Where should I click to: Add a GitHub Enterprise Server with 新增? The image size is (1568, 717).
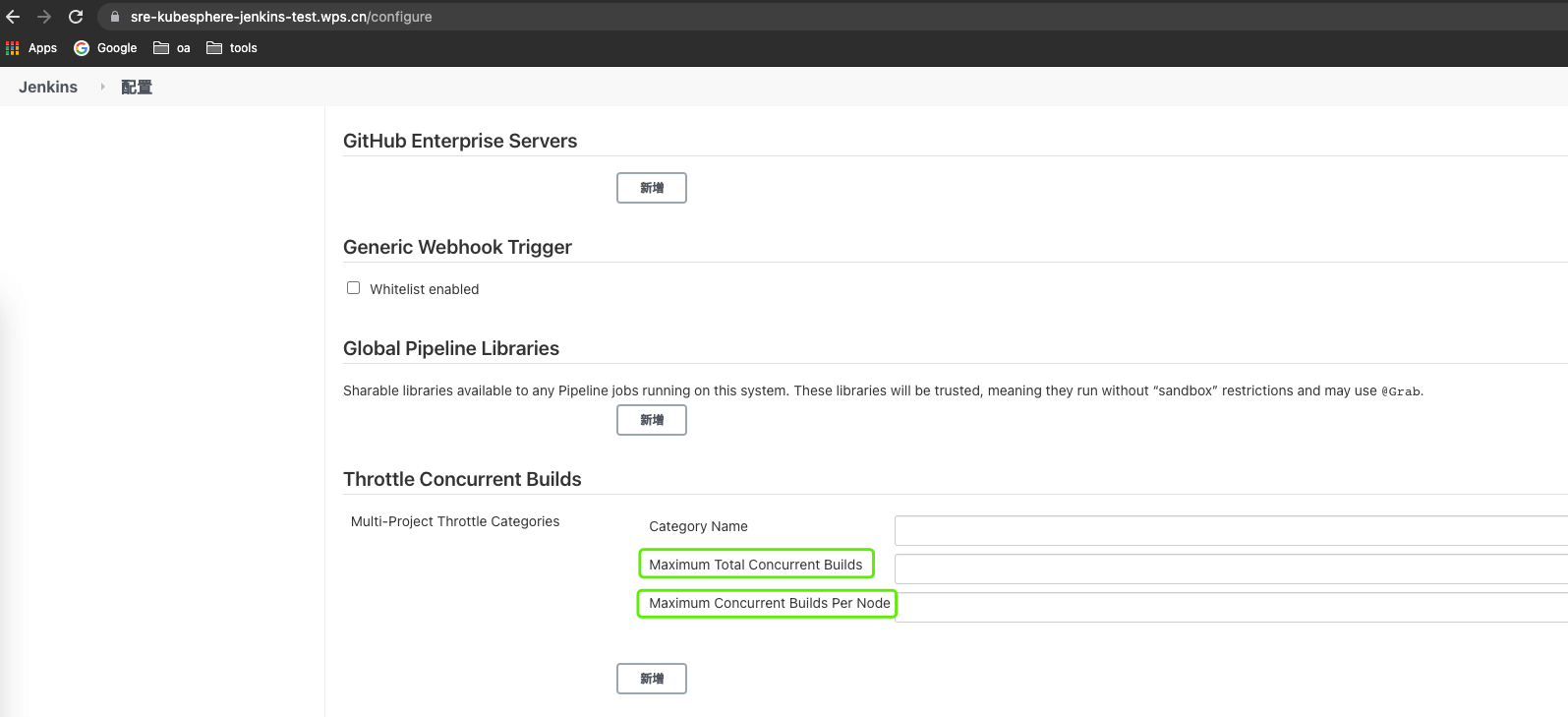click(x=652, y=188)
